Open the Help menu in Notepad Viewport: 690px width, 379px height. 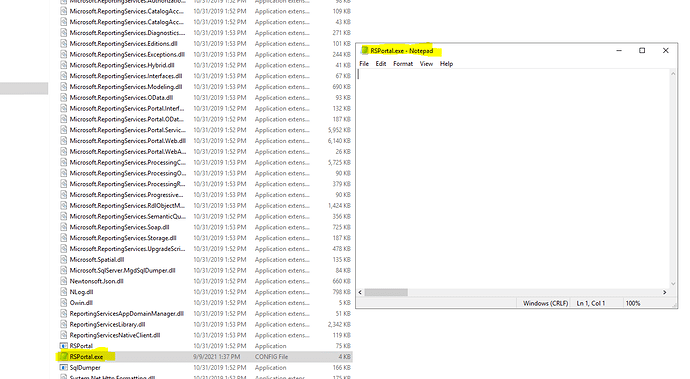(x=446, y=64)
